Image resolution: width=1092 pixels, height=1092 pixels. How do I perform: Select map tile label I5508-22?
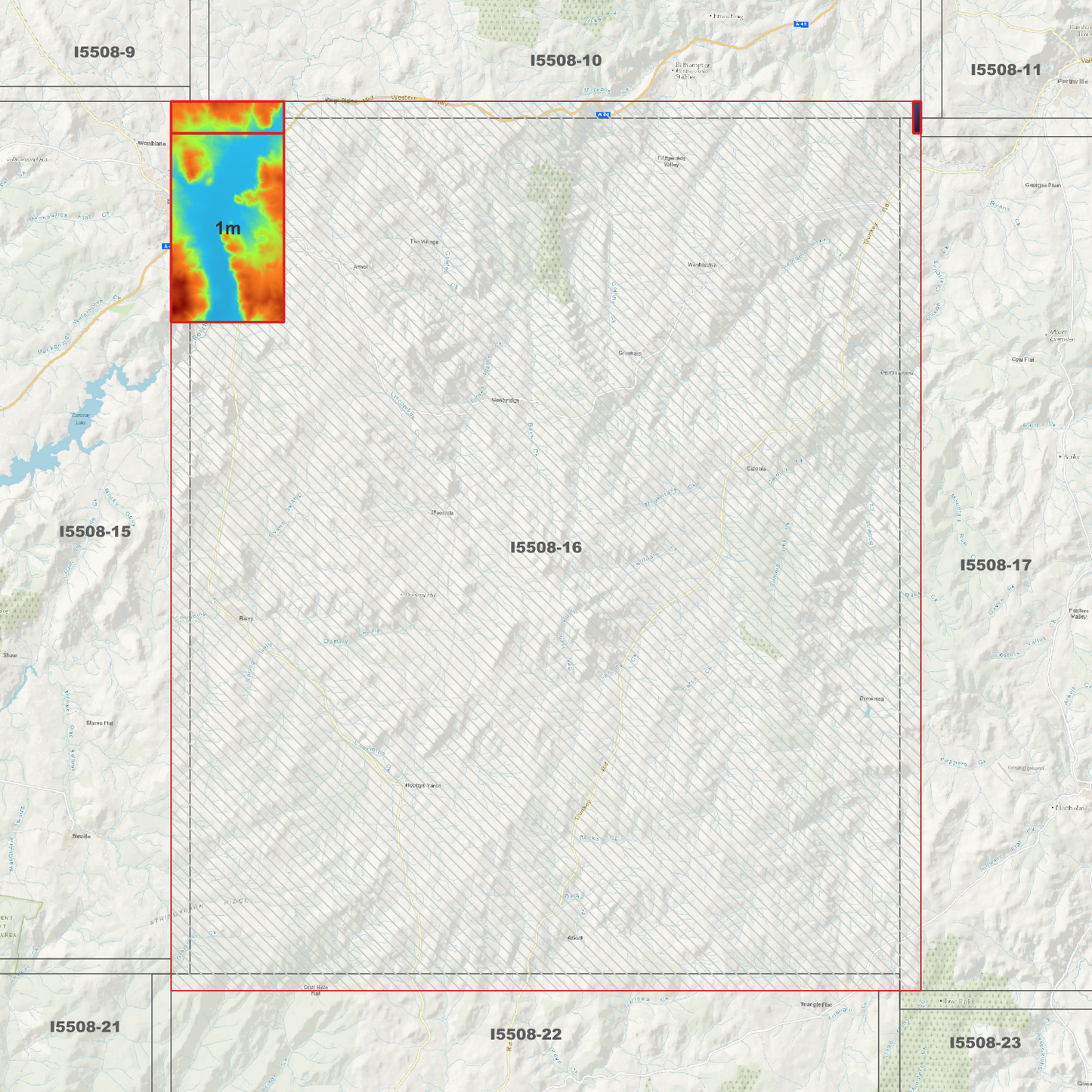pyautogui.click(x=525, y=1035)
